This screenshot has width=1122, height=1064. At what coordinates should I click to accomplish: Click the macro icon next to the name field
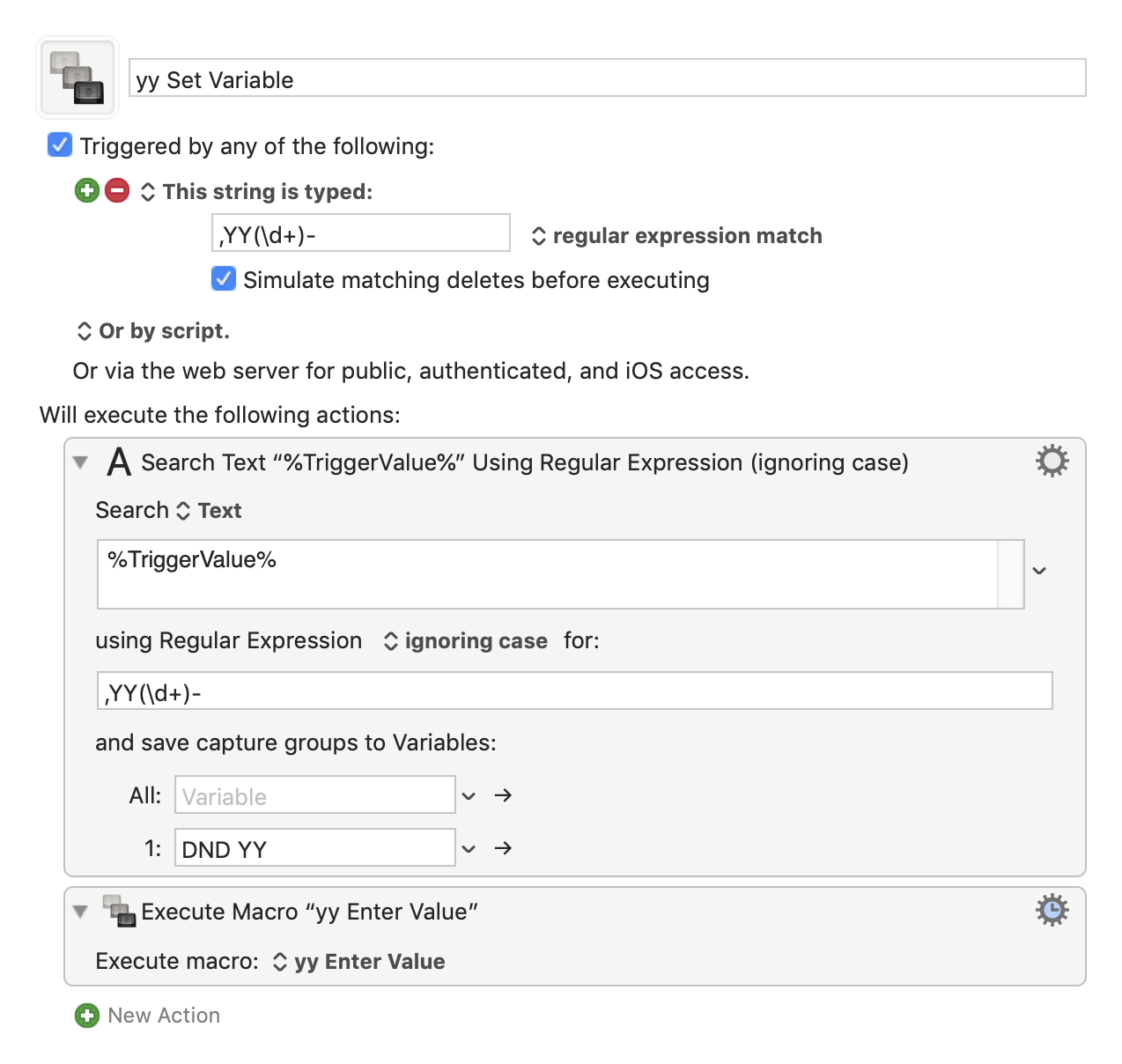click(x=78, y=78)
